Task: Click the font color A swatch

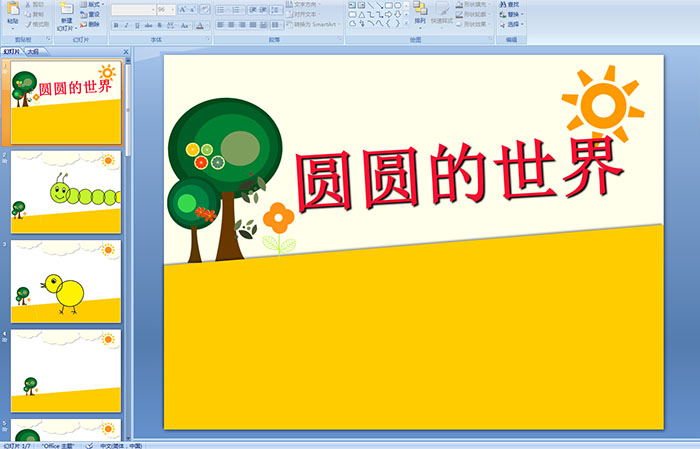Action: tap(200, 26)
